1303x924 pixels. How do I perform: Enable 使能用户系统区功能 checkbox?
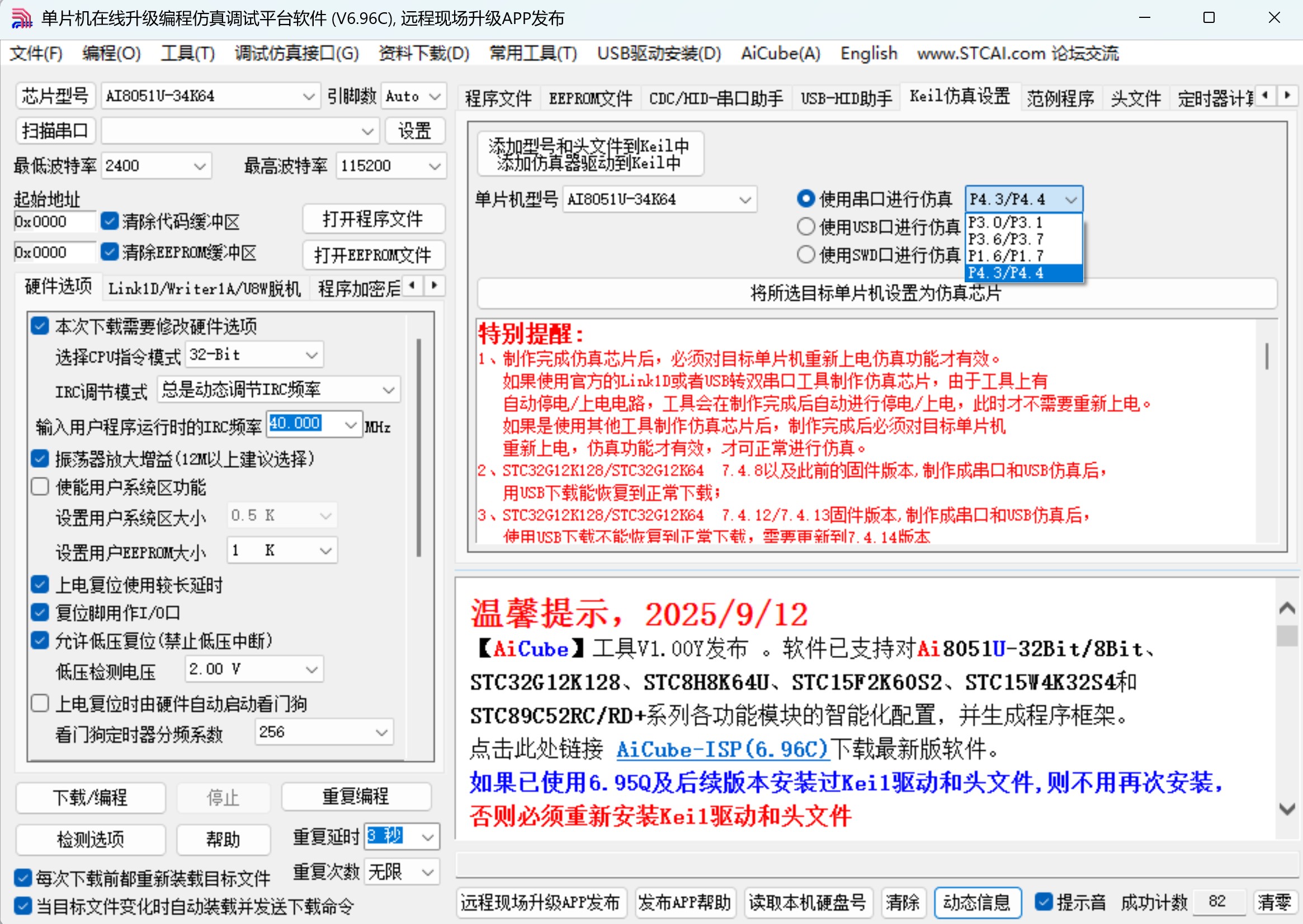pos(40,487)
